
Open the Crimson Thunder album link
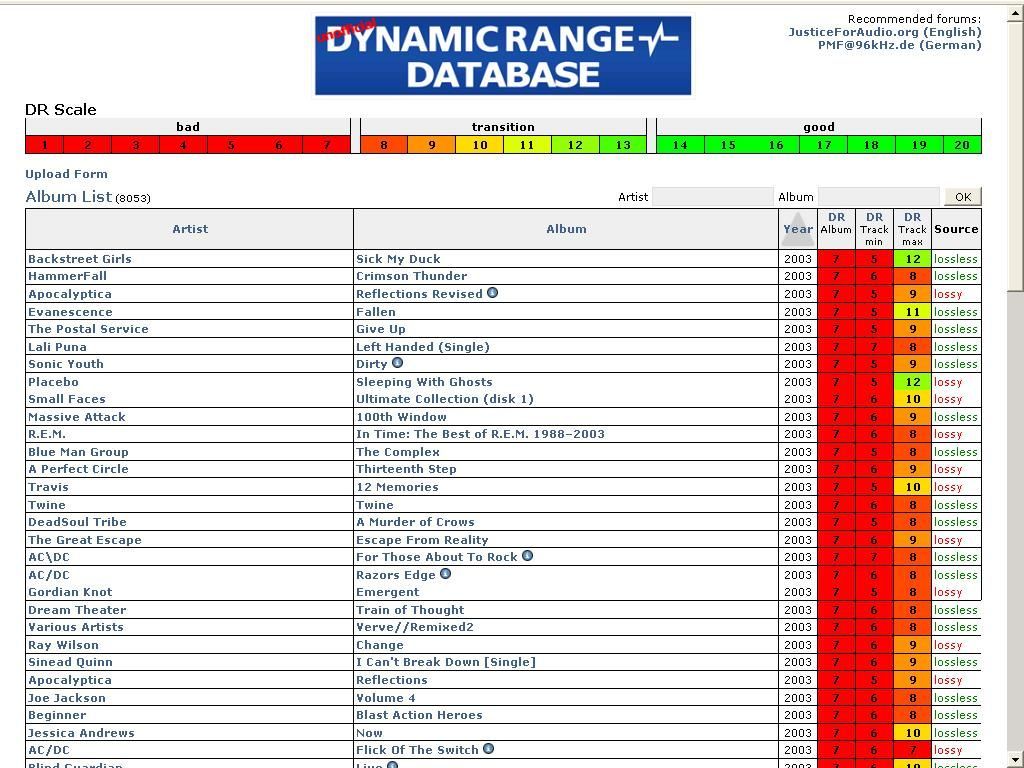tap(411, 276)
